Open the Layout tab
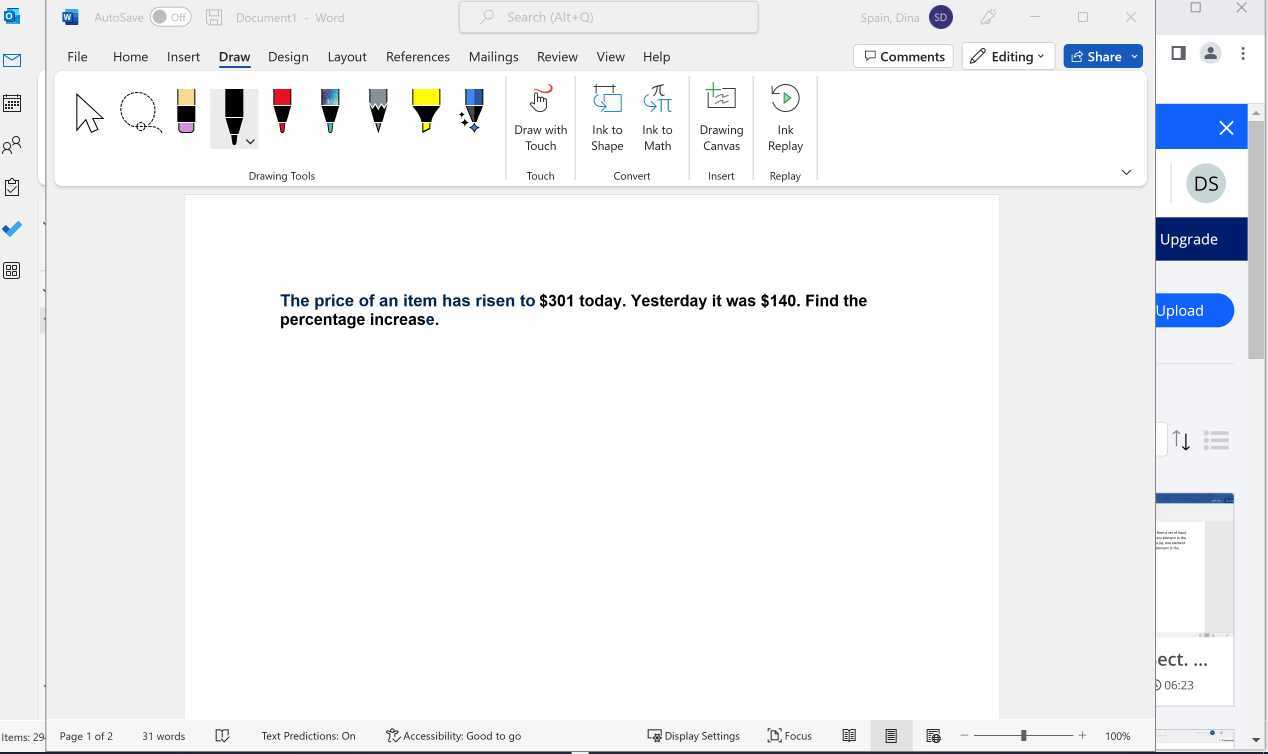This screenshot has height=754, width=1268. pyautogui.click(x=347, y=57)
